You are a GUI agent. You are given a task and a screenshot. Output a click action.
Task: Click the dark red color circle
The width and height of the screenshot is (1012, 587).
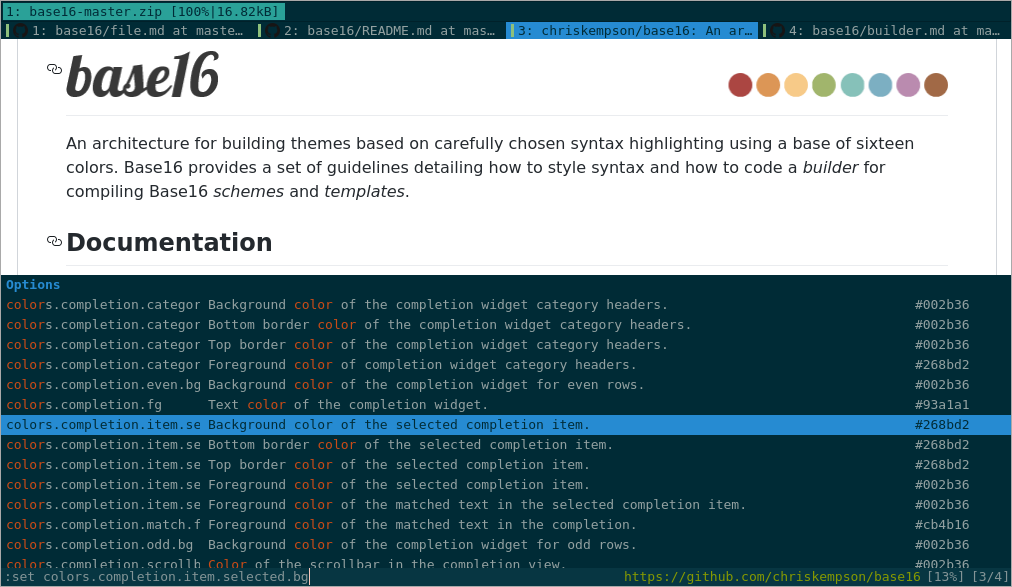[x=740, y=85]
